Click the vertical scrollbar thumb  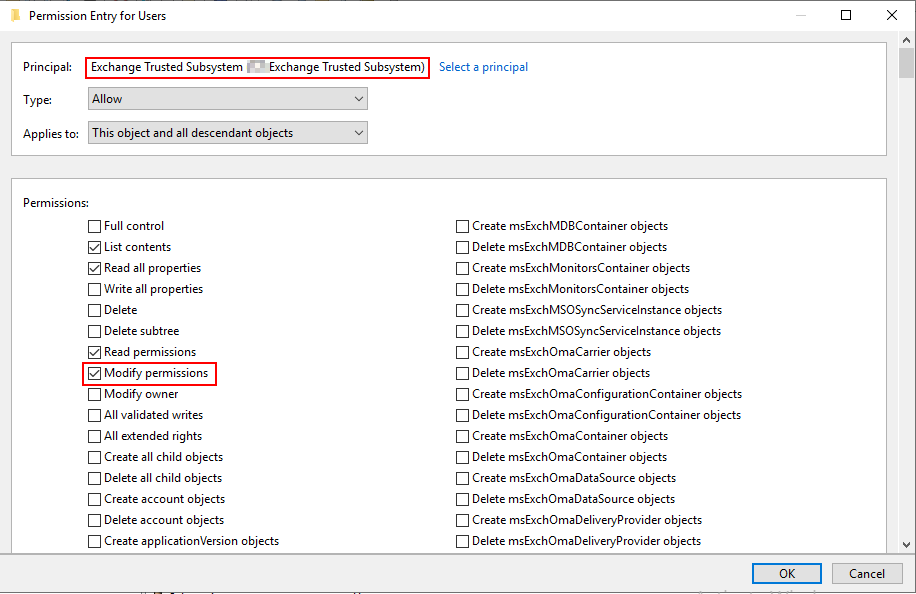coord(906,63)
